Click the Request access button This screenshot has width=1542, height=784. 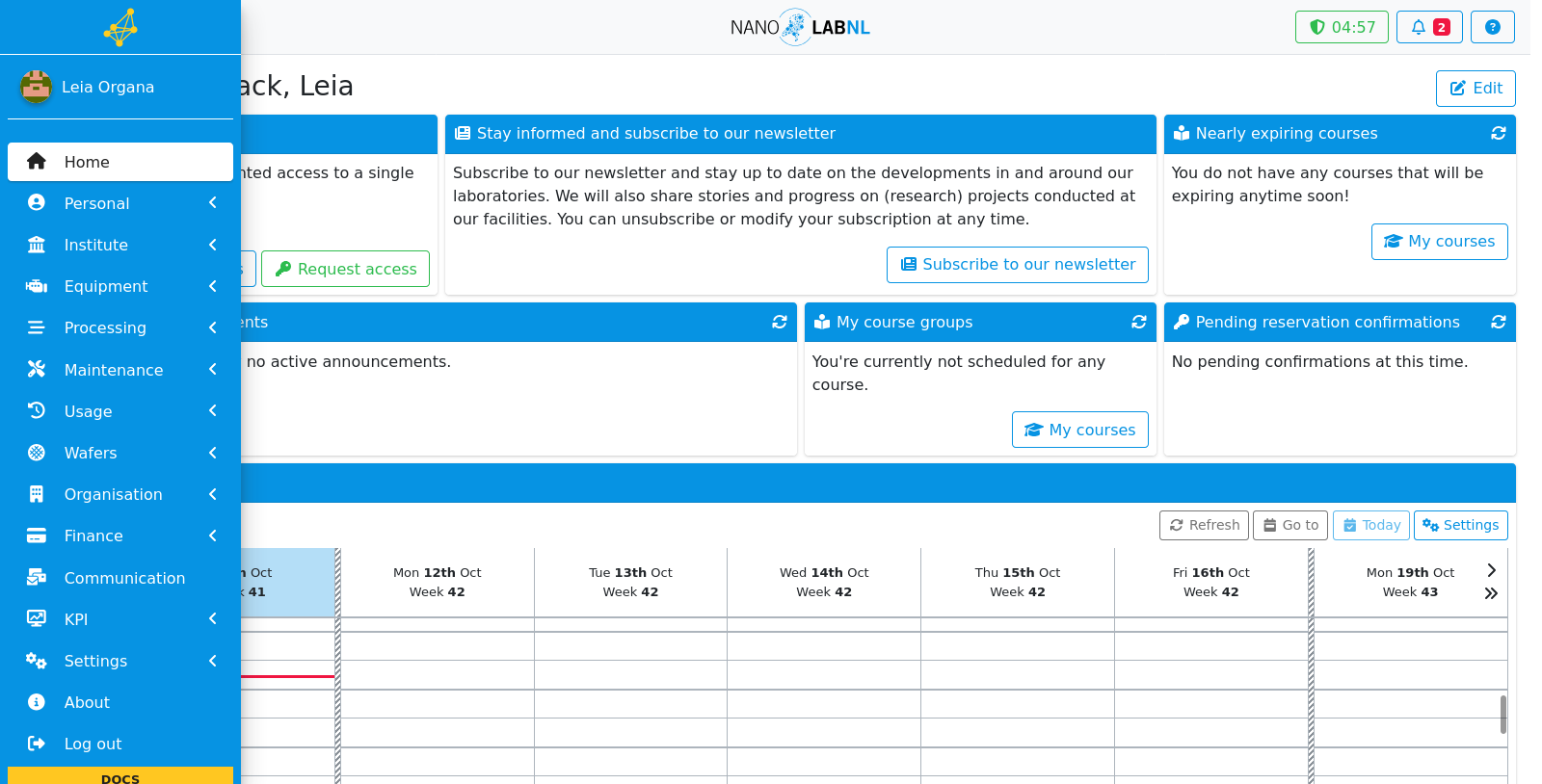[x=345, y=269]
